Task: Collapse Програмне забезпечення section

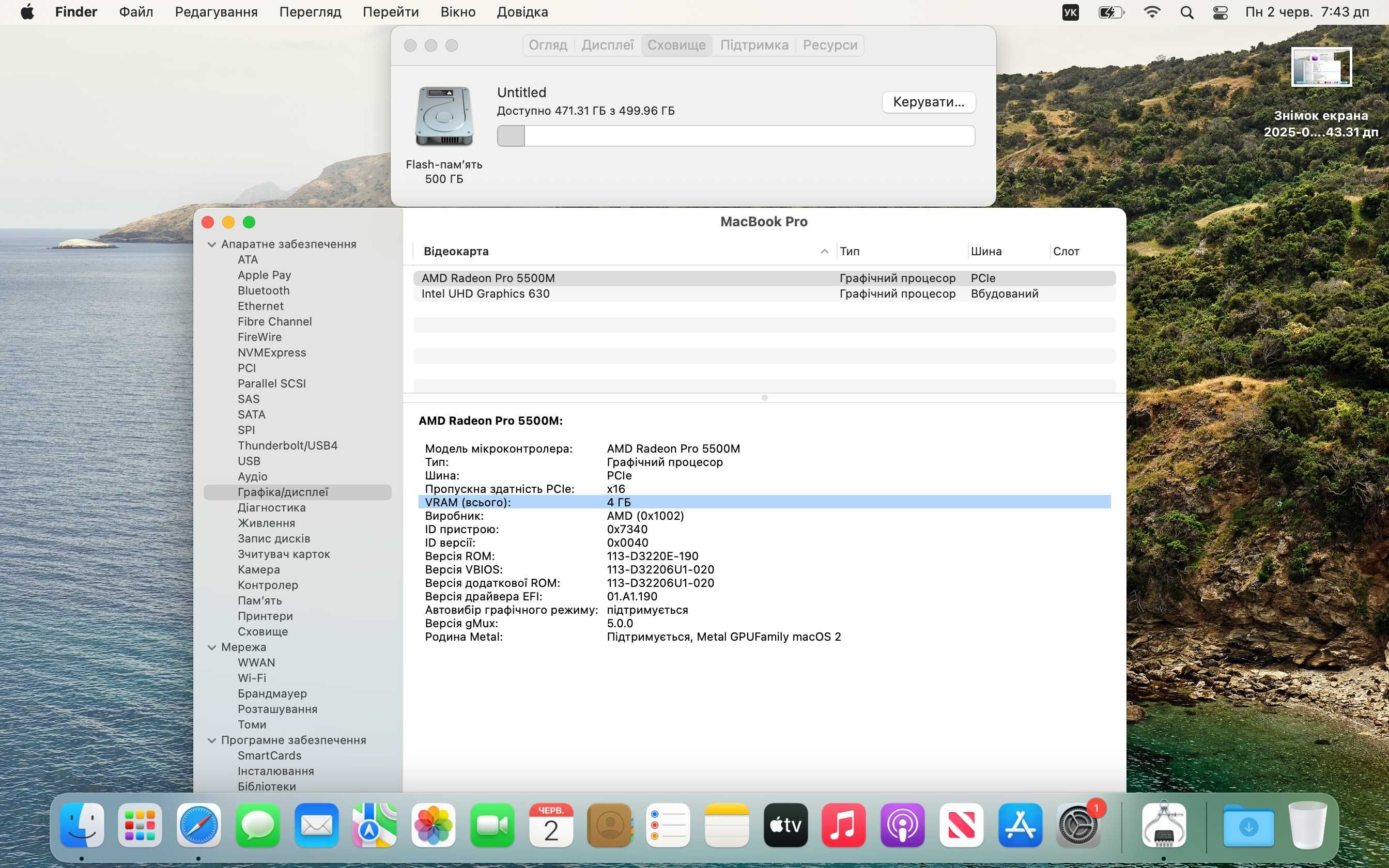Action: 212,740
